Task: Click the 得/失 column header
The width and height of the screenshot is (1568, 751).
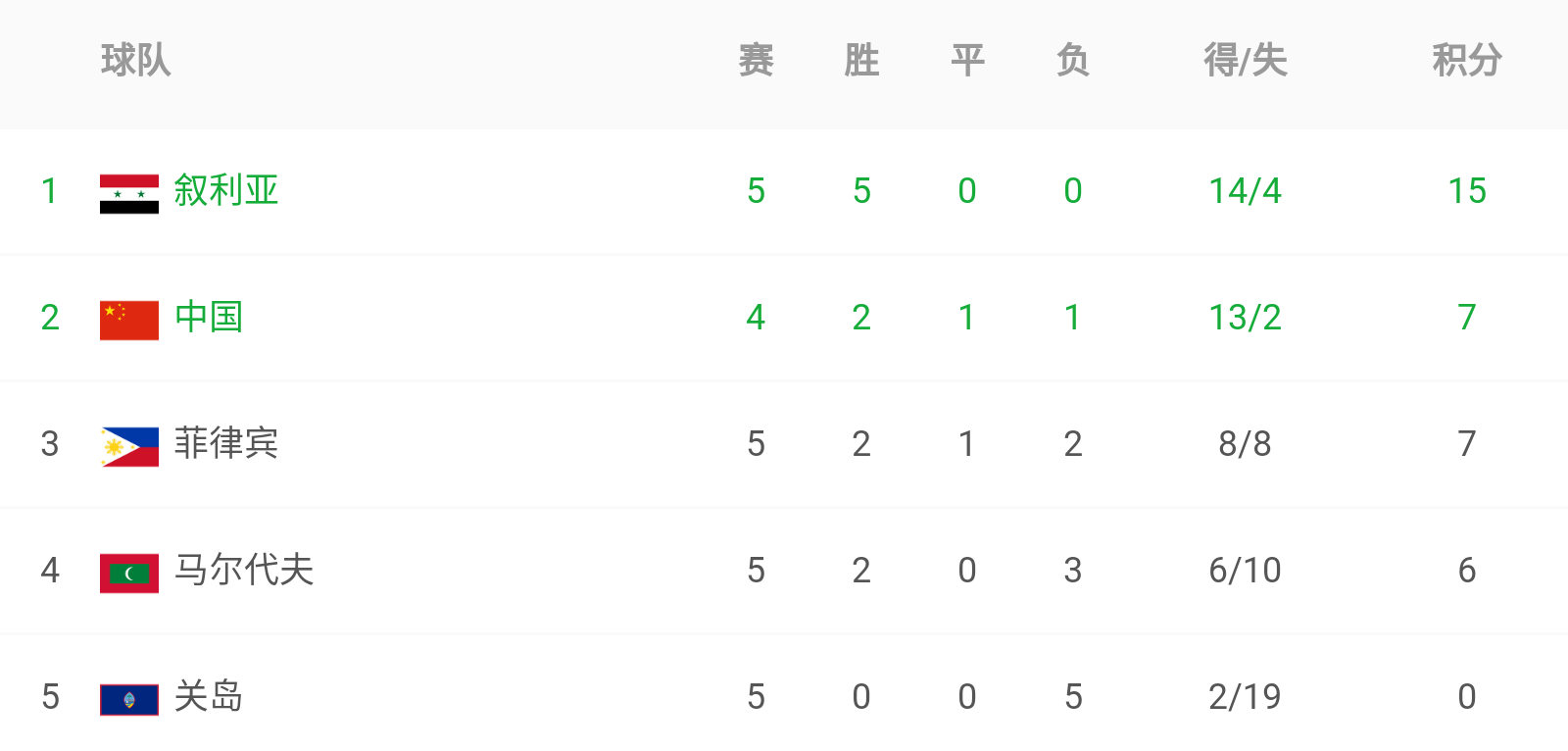Action: tap(1246, 60)
